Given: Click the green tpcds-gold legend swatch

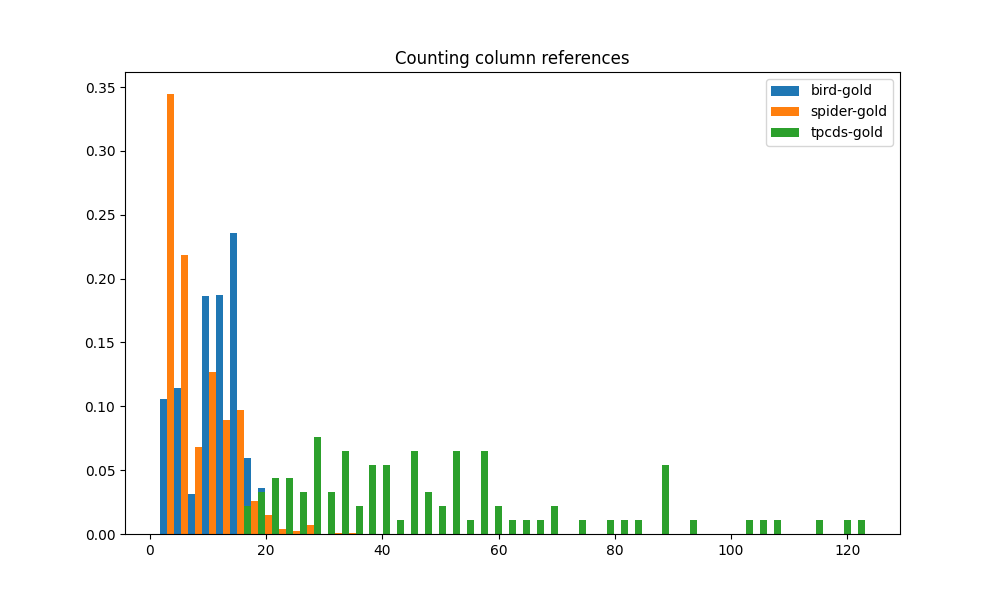Looking at the screenshot, I should click(784, 133).
